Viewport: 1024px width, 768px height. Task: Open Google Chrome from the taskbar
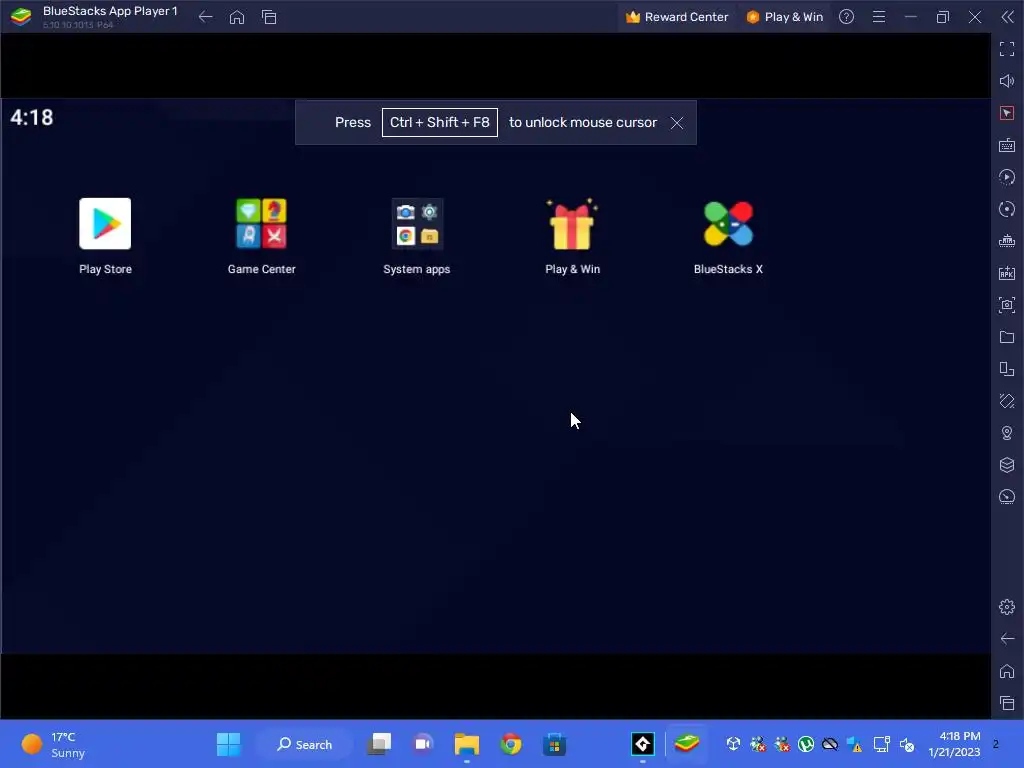point(511,744)
